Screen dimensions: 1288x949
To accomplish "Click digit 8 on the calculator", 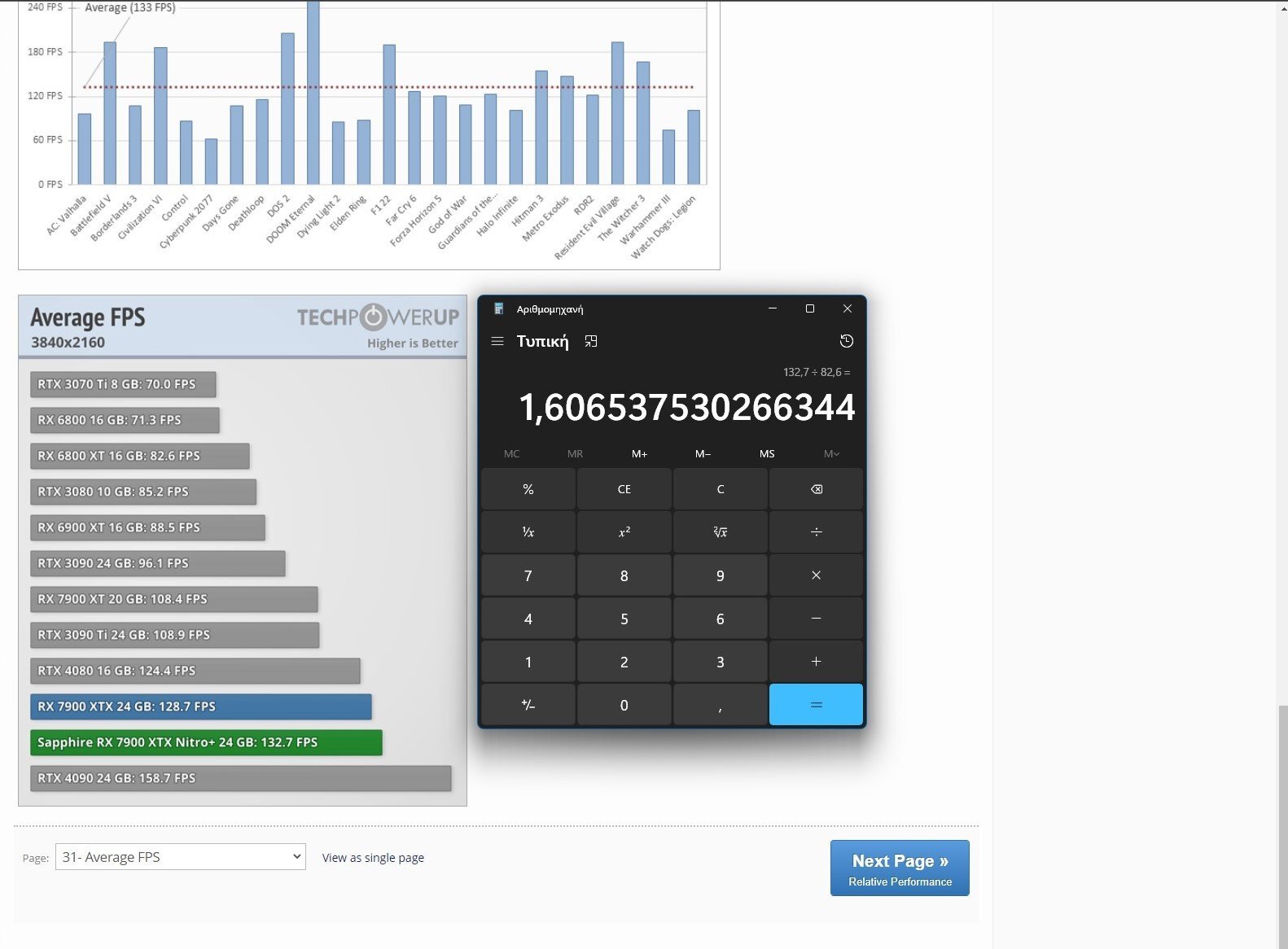I will pyautogui.click(x=624, y=575).
